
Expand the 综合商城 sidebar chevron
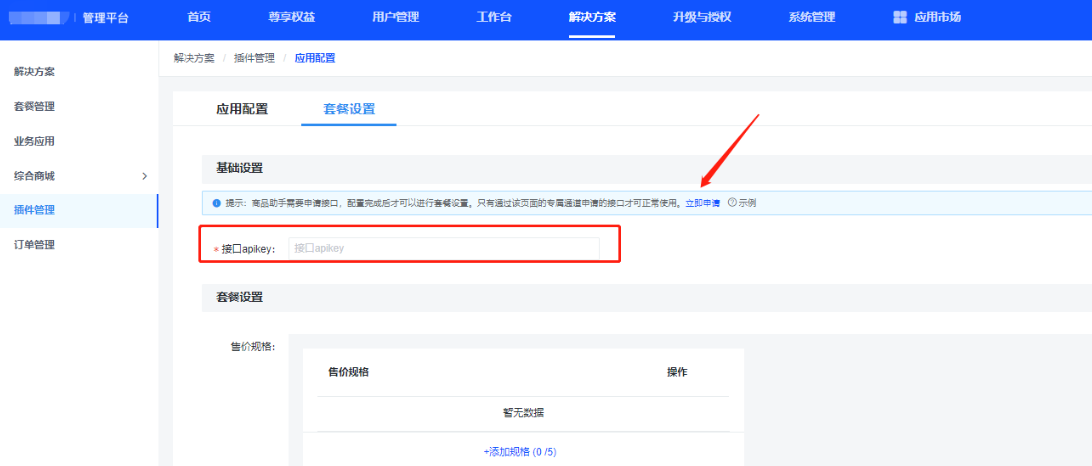(x=144, y=176)
